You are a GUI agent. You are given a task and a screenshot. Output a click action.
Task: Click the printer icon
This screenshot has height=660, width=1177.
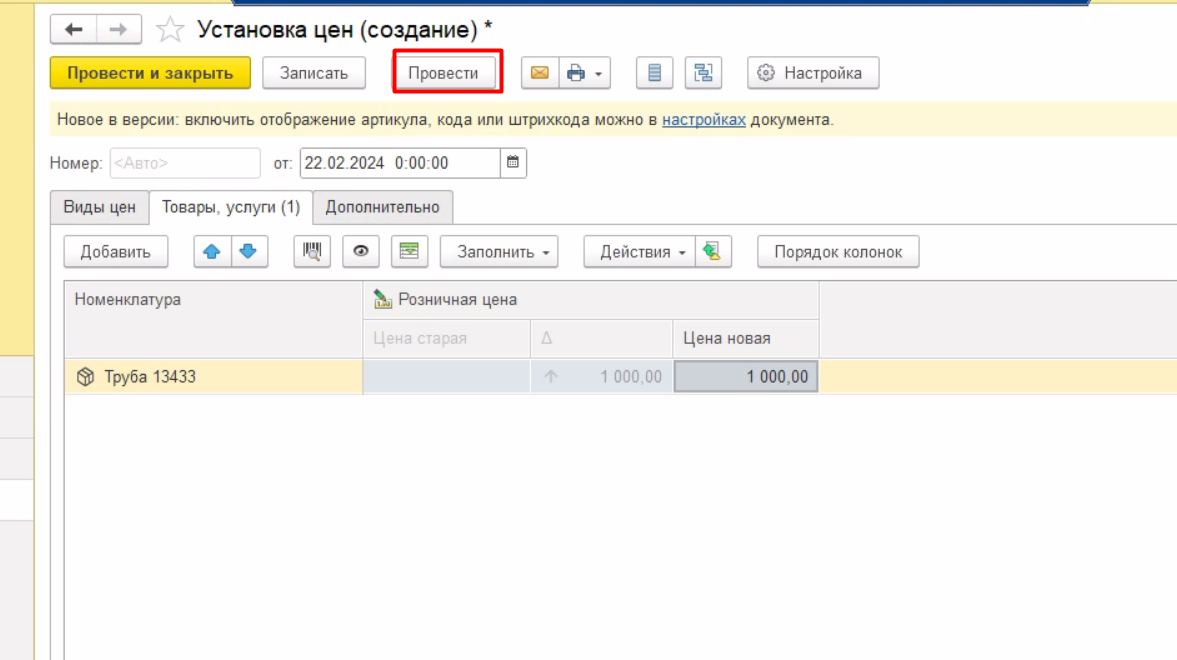pos(575,73)
